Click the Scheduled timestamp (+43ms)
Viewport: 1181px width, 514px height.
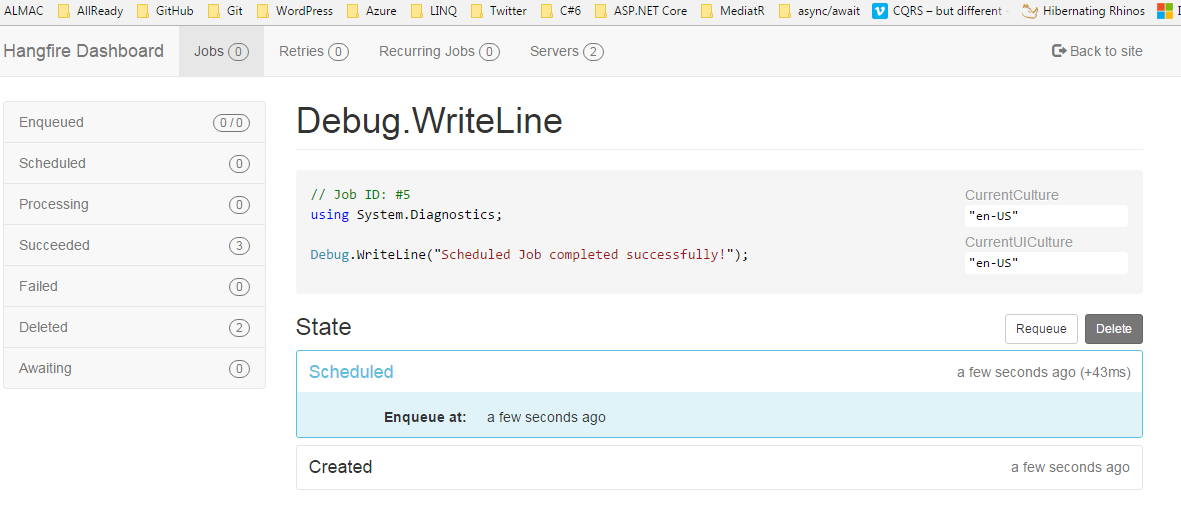coord(1044,372)
